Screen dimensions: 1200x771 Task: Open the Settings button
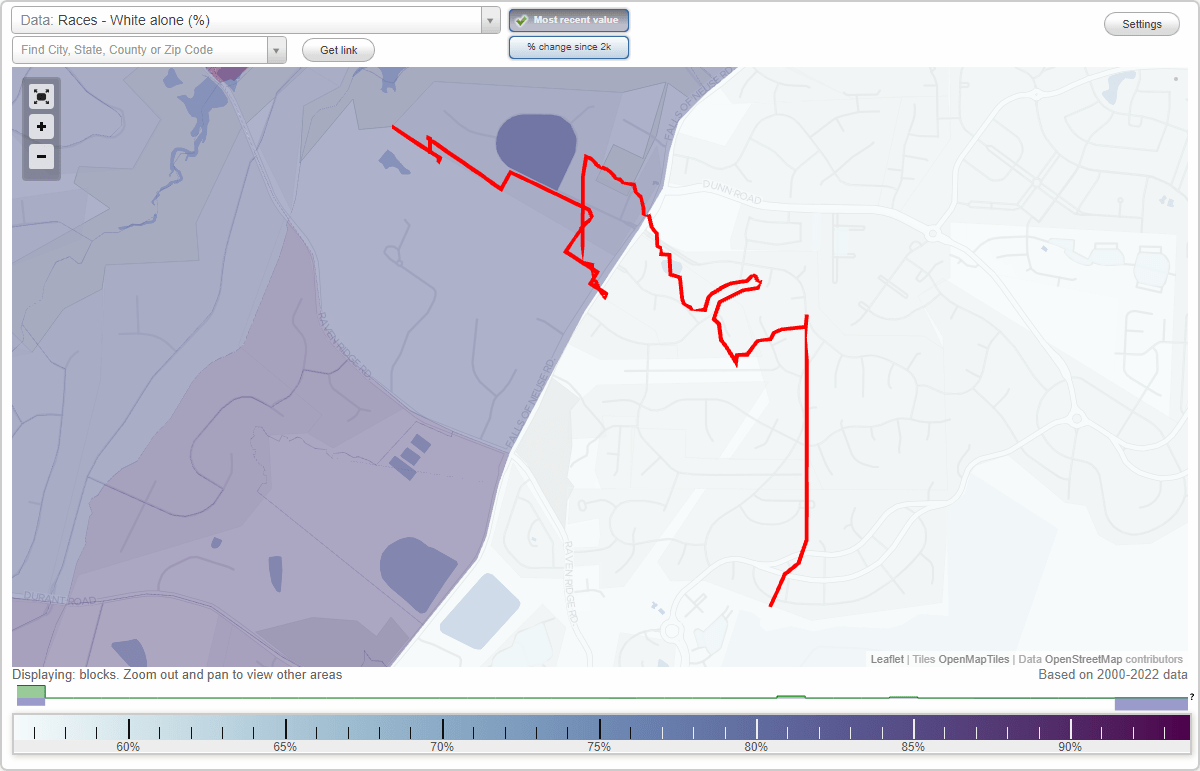pyautogui.click(x=1142, y=25)
